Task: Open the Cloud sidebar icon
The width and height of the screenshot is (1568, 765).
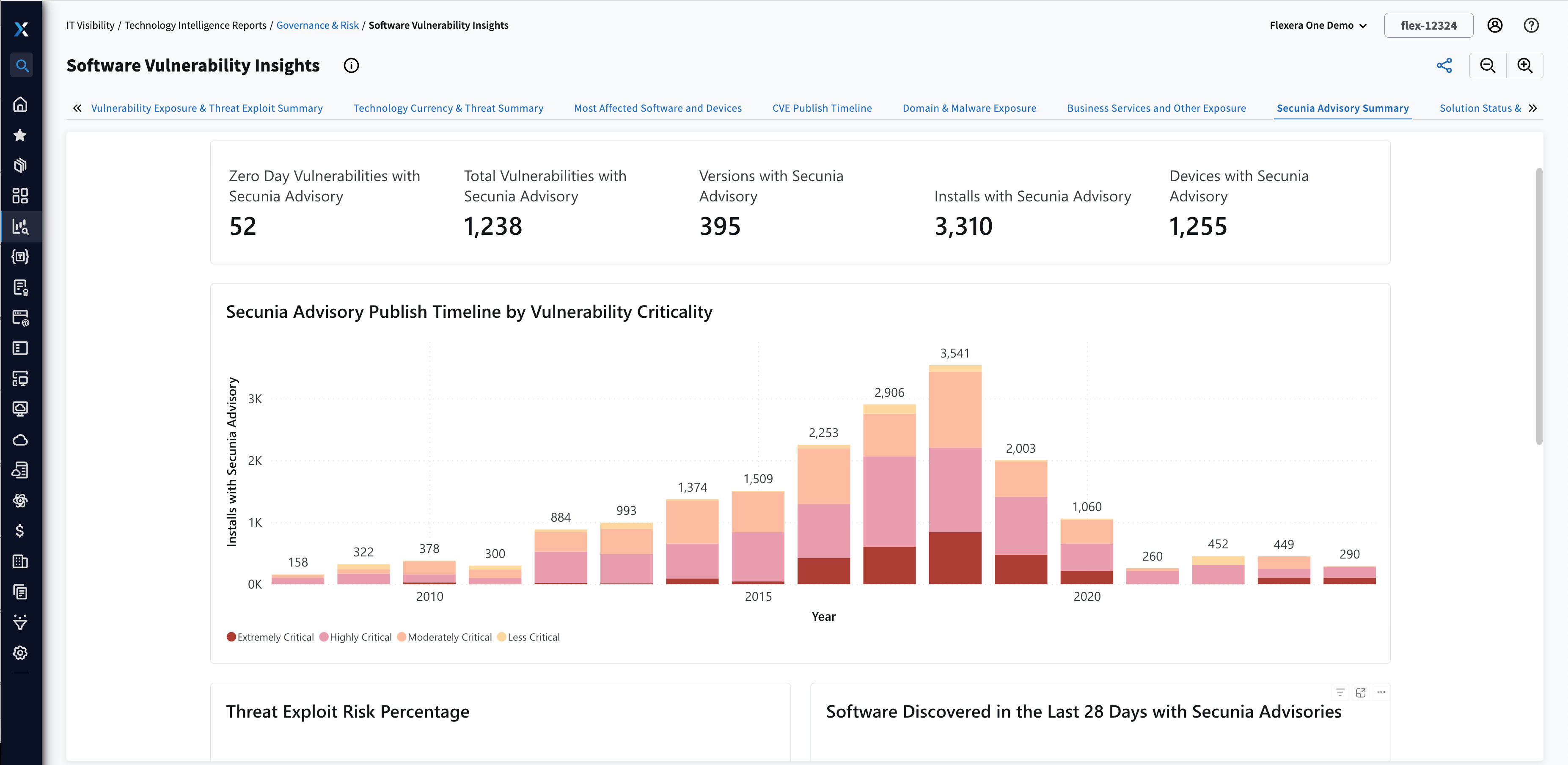Action: point(21,439)
